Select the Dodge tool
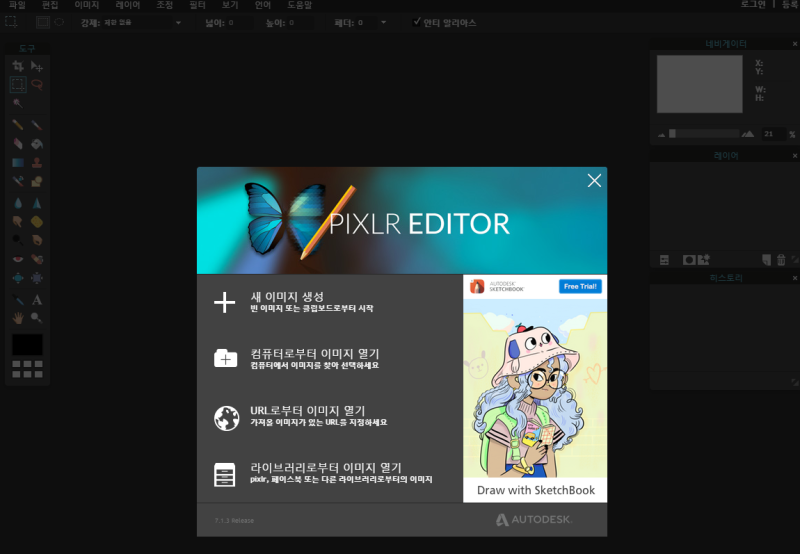Image resolution: width=800 pixels, height=554 pixels. click(x=18, y=240)
